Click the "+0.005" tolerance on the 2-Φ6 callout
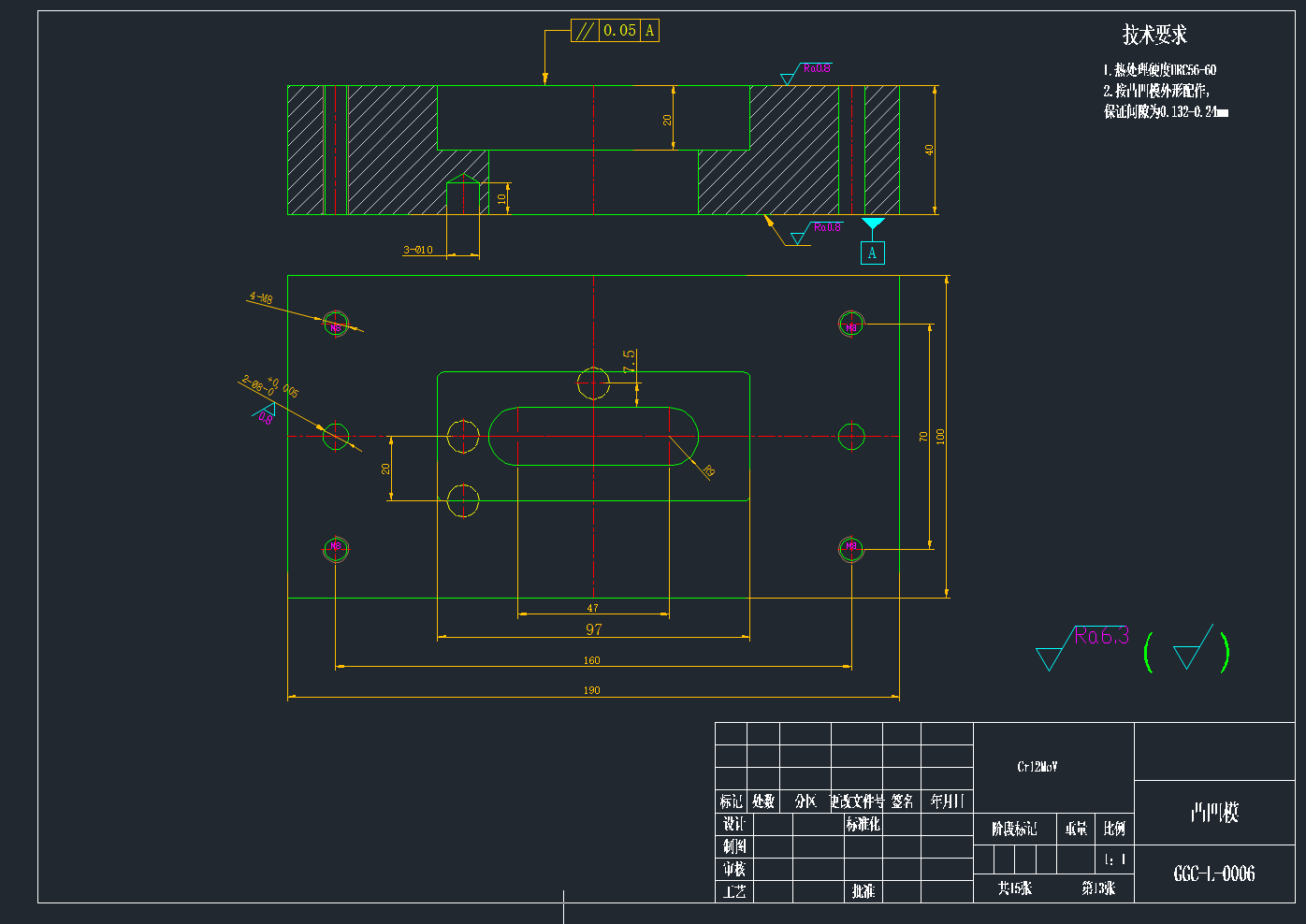Screen dimensions: 1306x924 pyautogui.click(x=283, y=387)
